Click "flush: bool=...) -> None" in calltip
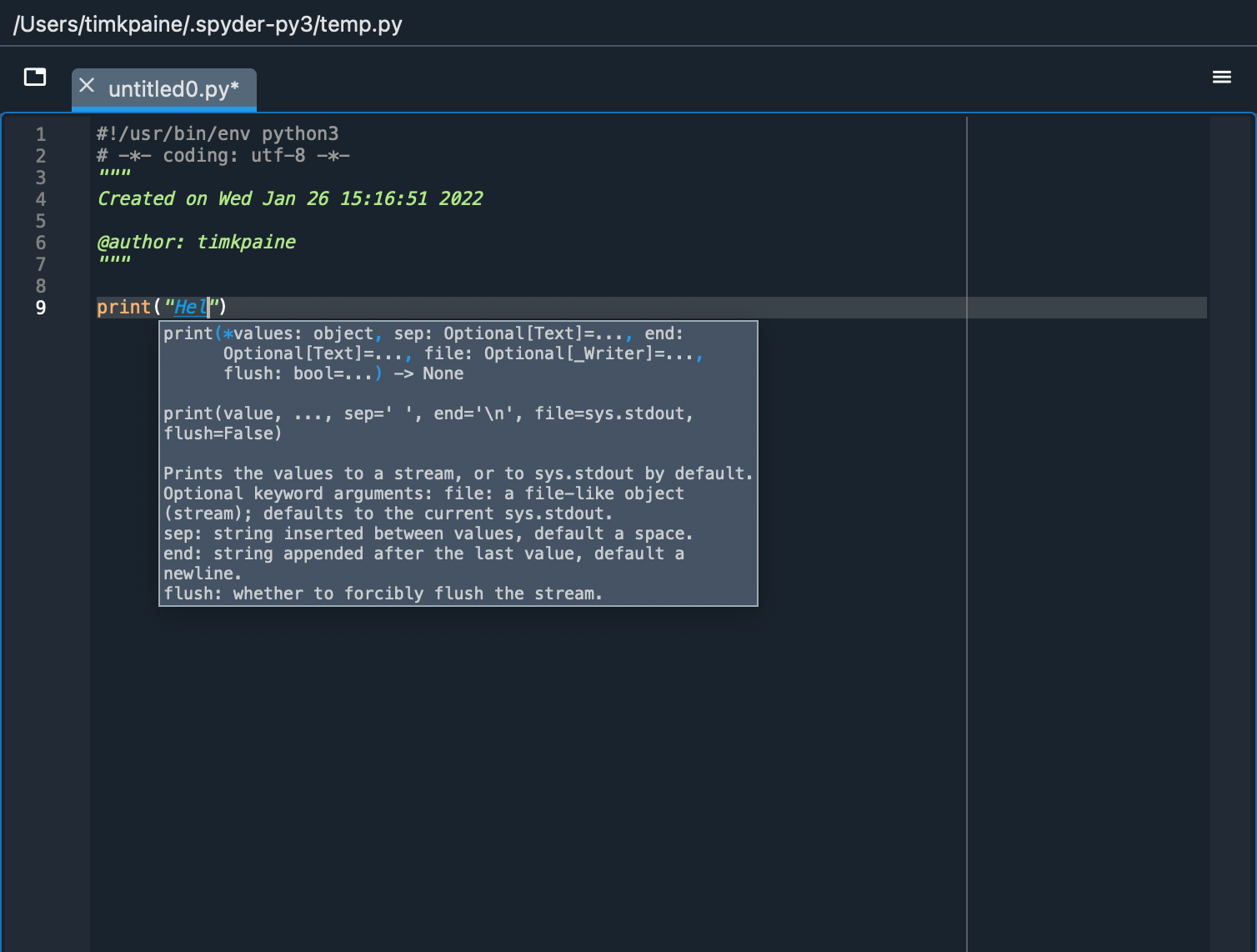Image resolution: width=1257 pixels, height=952 pixels. point(343,374)
